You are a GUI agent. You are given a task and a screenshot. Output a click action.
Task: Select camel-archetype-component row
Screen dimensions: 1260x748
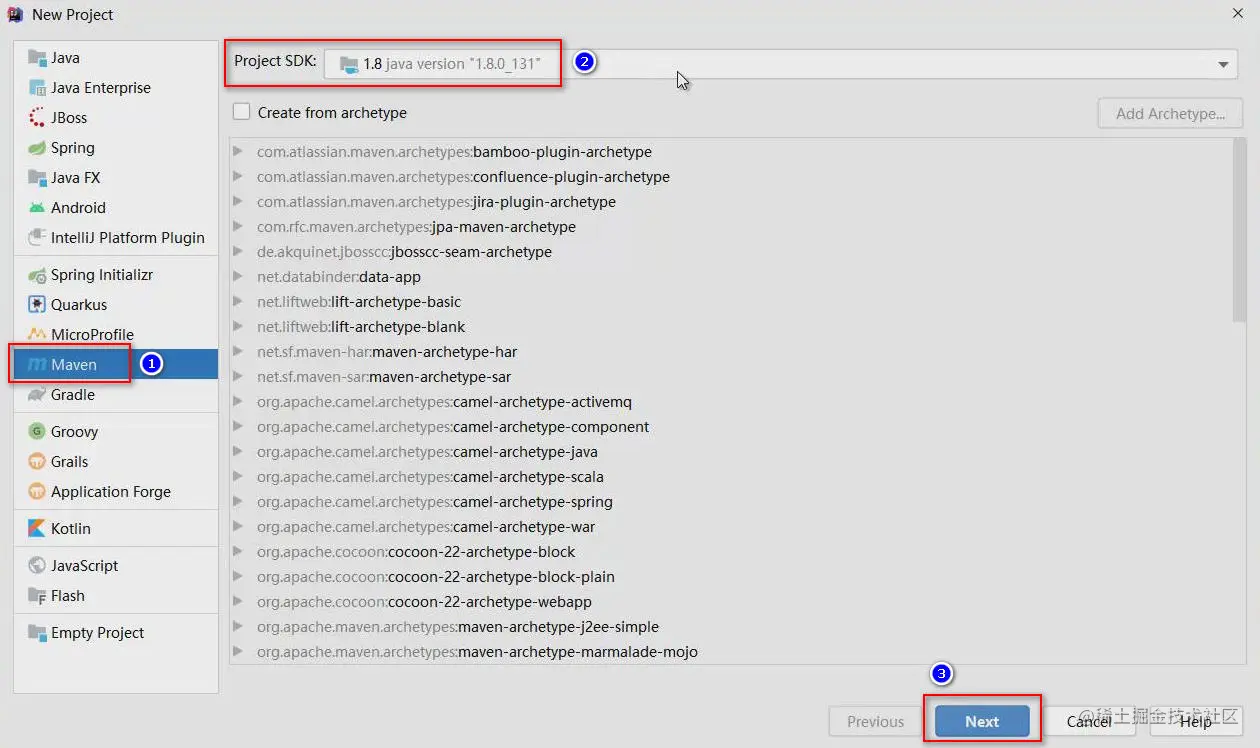(x=732, y=427)
